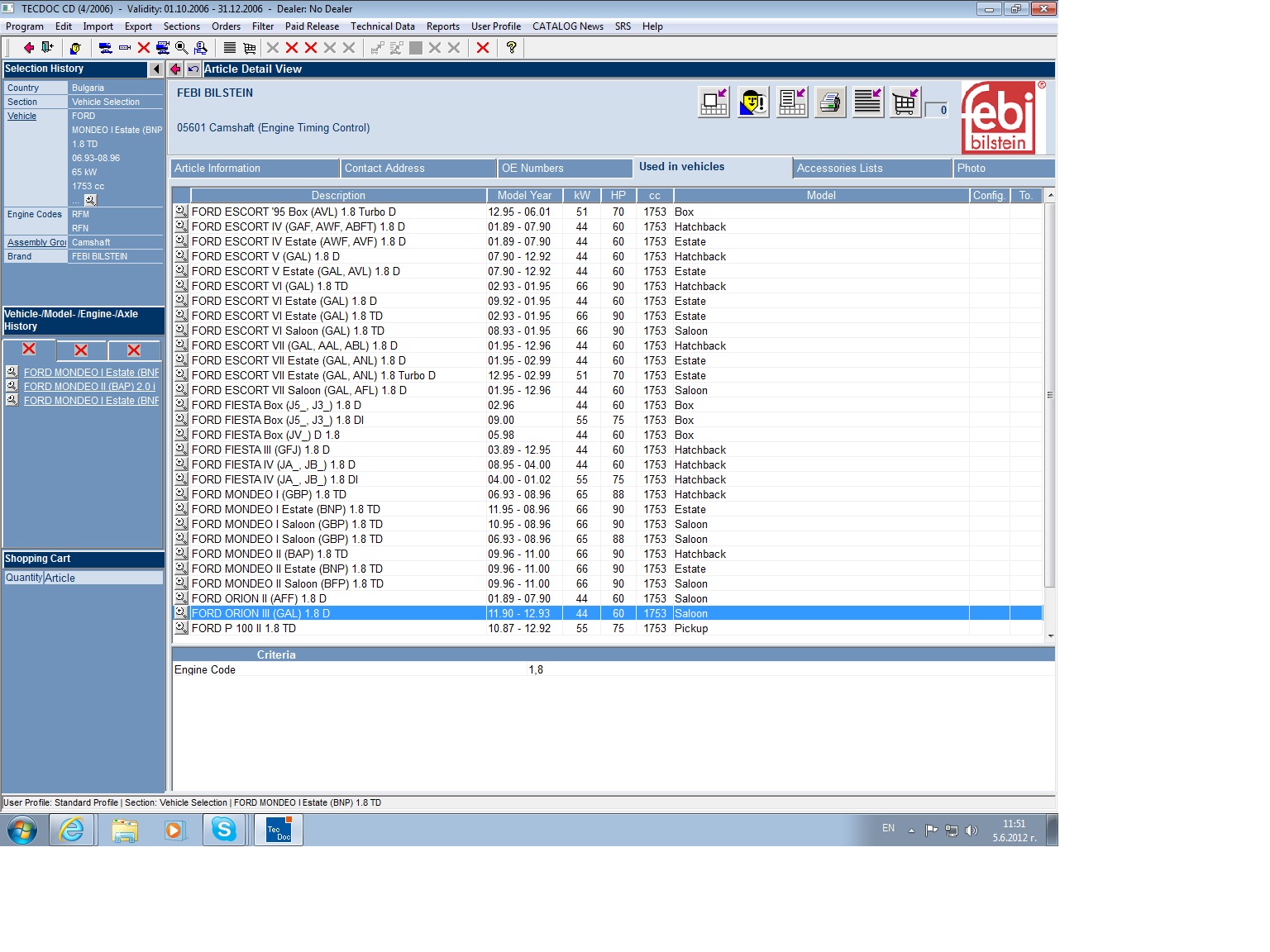Switch to the OE Numbers tab
This screenshot has width=1270, height=952.
click(566, 169)
